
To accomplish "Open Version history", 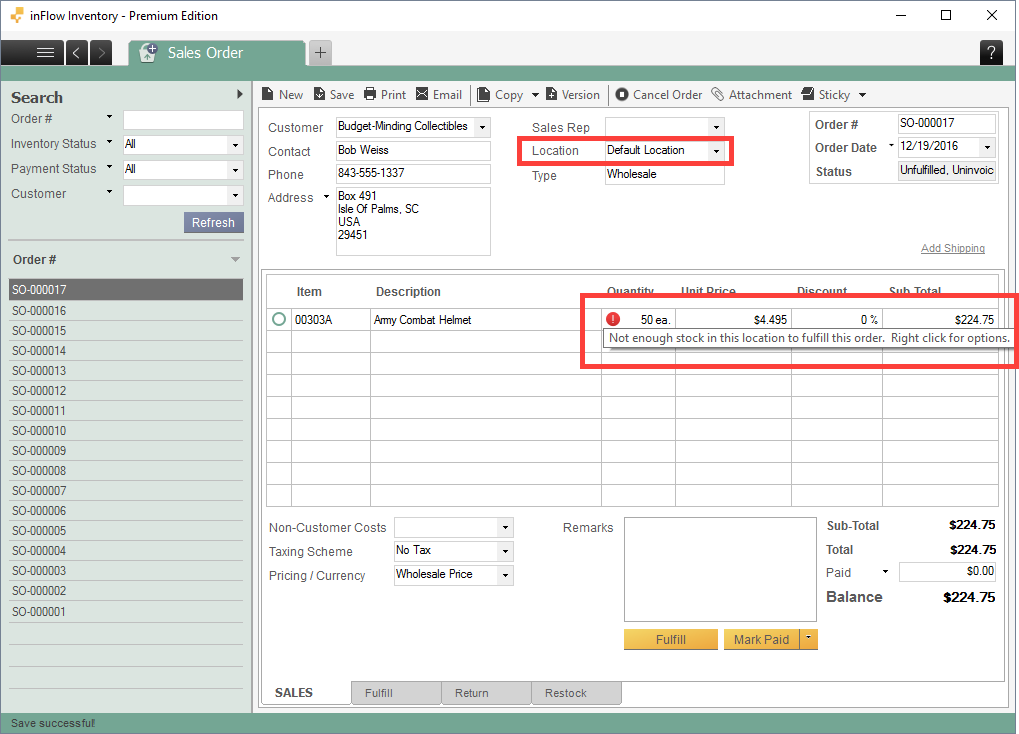I will pyautogui.click(x=573, y=95).
